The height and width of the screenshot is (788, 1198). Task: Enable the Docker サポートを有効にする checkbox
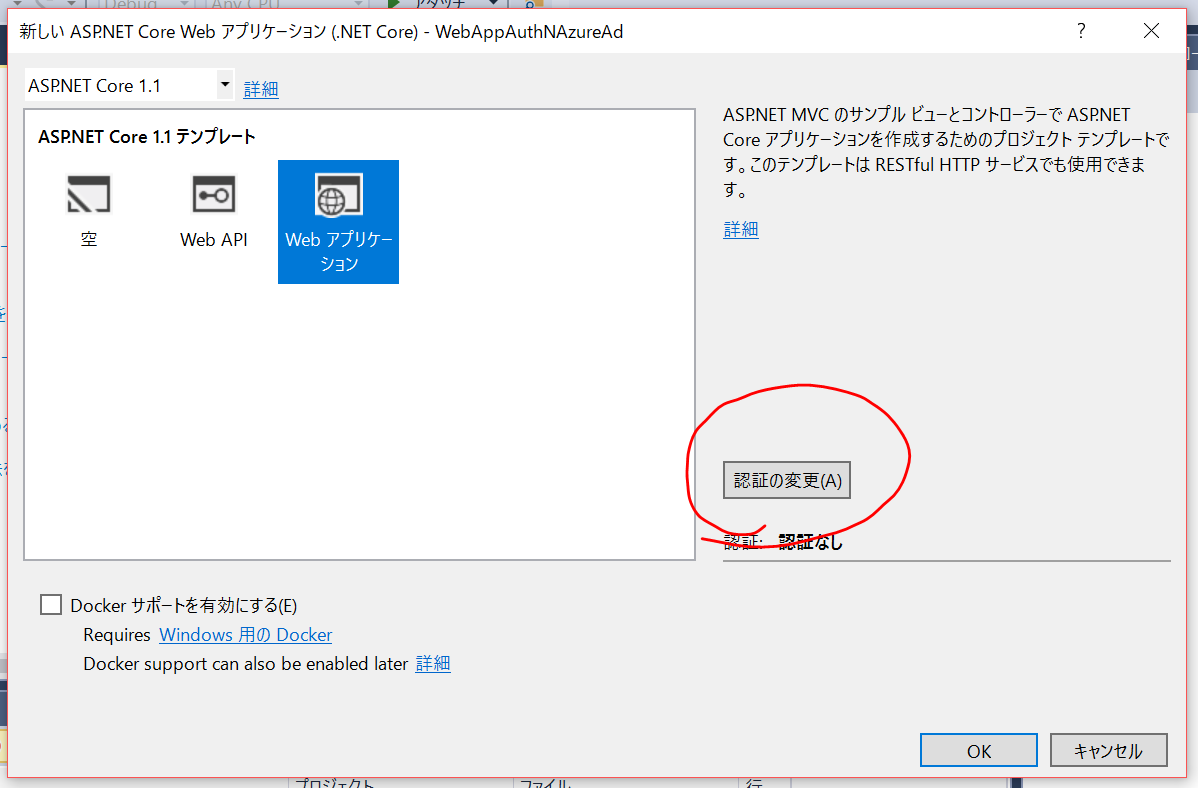[x=50, y=604]
